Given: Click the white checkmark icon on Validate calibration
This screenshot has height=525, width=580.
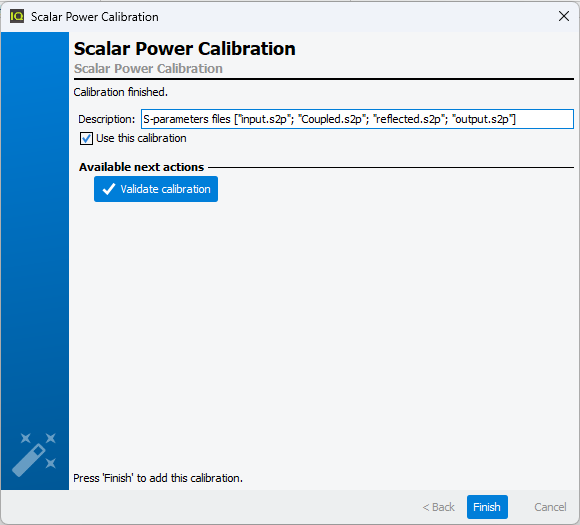Looking at the screenshot, I should click(109, 189).
